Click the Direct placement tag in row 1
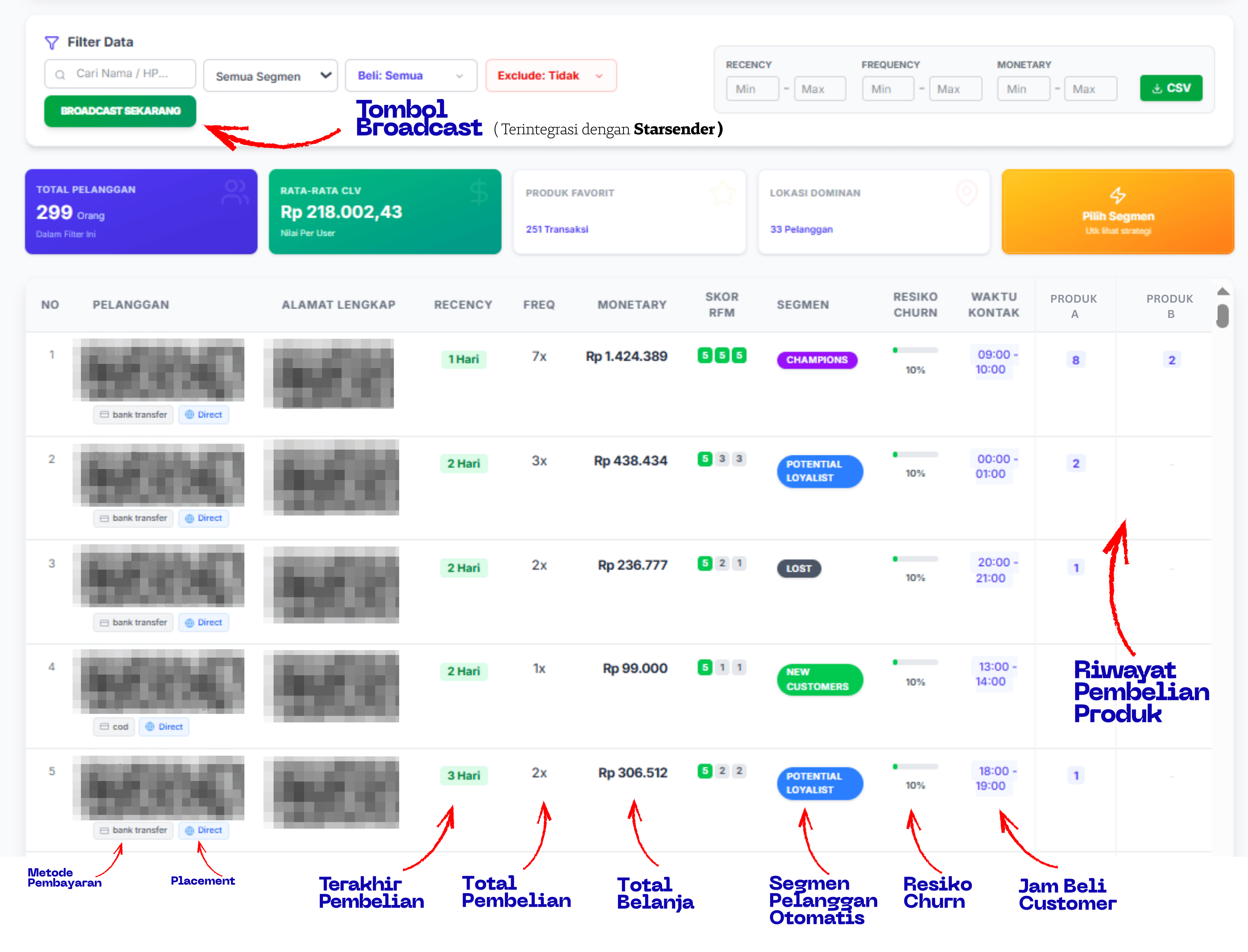 coord(203,414)
